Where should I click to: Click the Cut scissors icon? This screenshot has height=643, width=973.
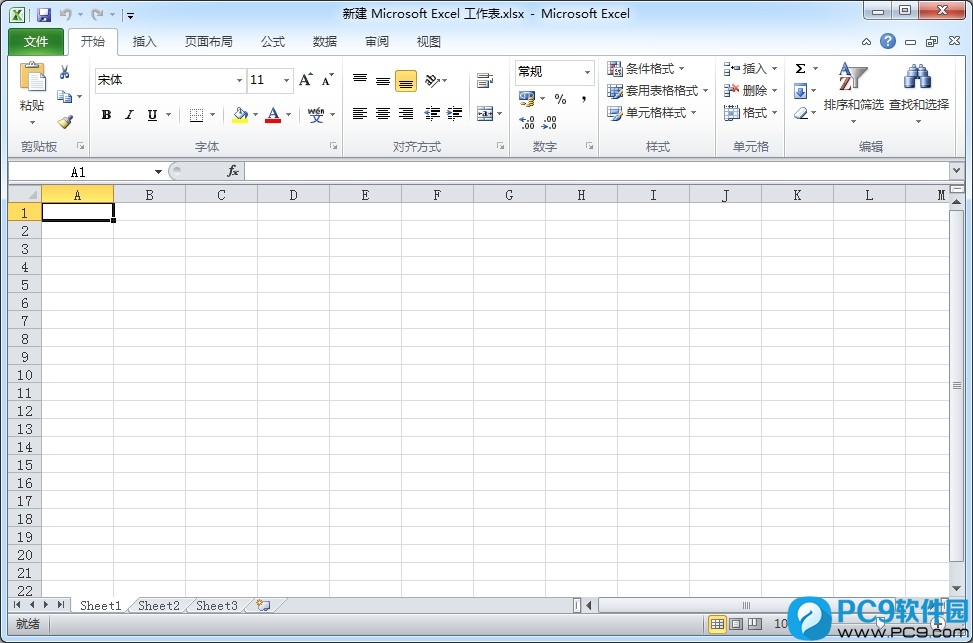(x=65, y=73)
